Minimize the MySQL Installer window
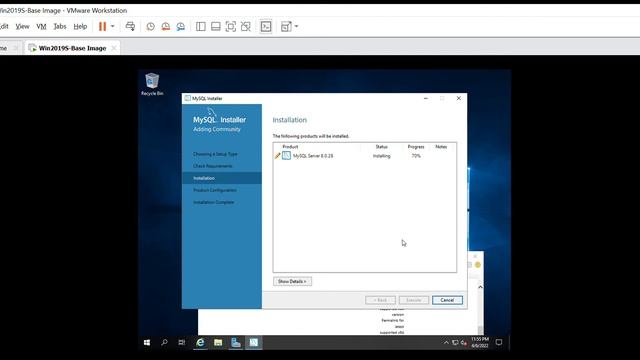 426,98
